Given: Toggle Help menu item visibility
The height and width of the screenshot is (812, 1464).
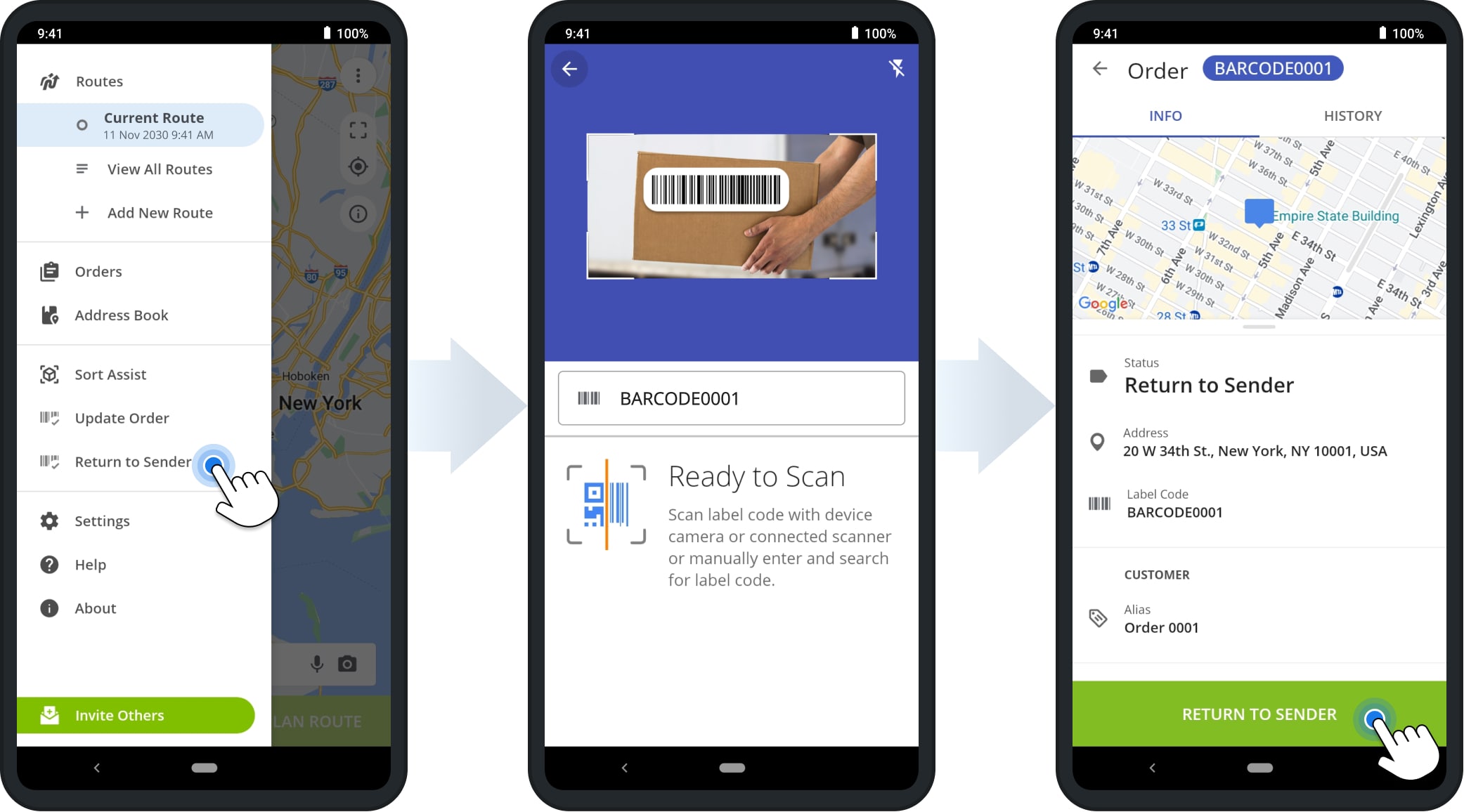Looking at the screenshot, I should 91,564.
